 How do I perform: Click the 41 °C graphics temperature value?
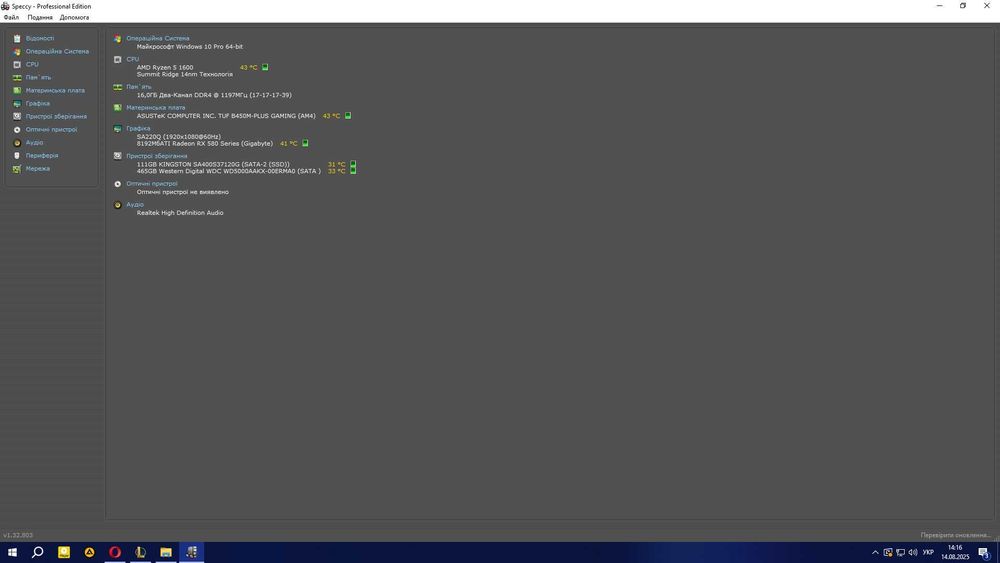point(288,143)
